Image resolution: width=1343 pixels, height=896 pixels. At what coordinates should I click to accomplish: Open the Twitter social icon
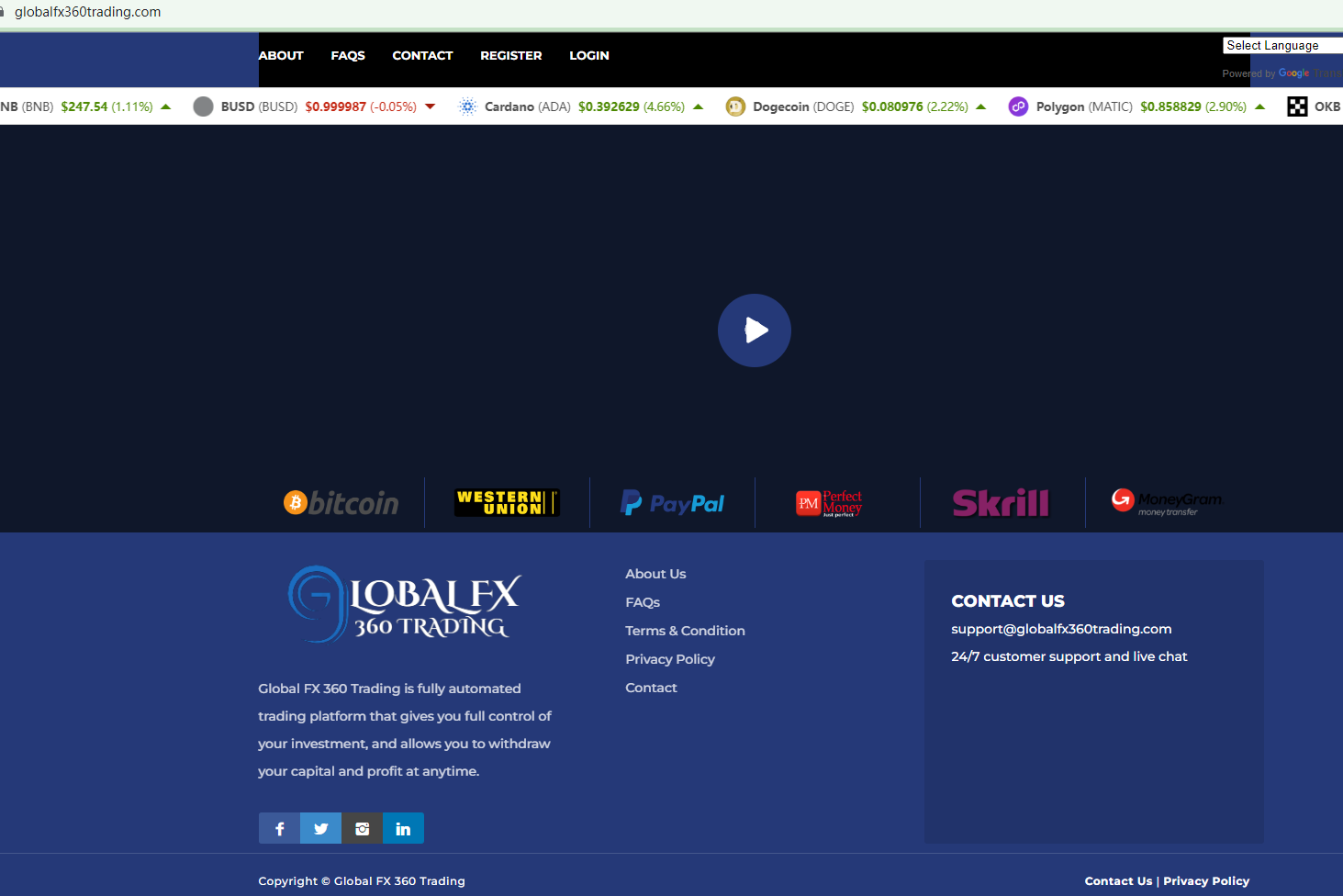click(320, 828)
